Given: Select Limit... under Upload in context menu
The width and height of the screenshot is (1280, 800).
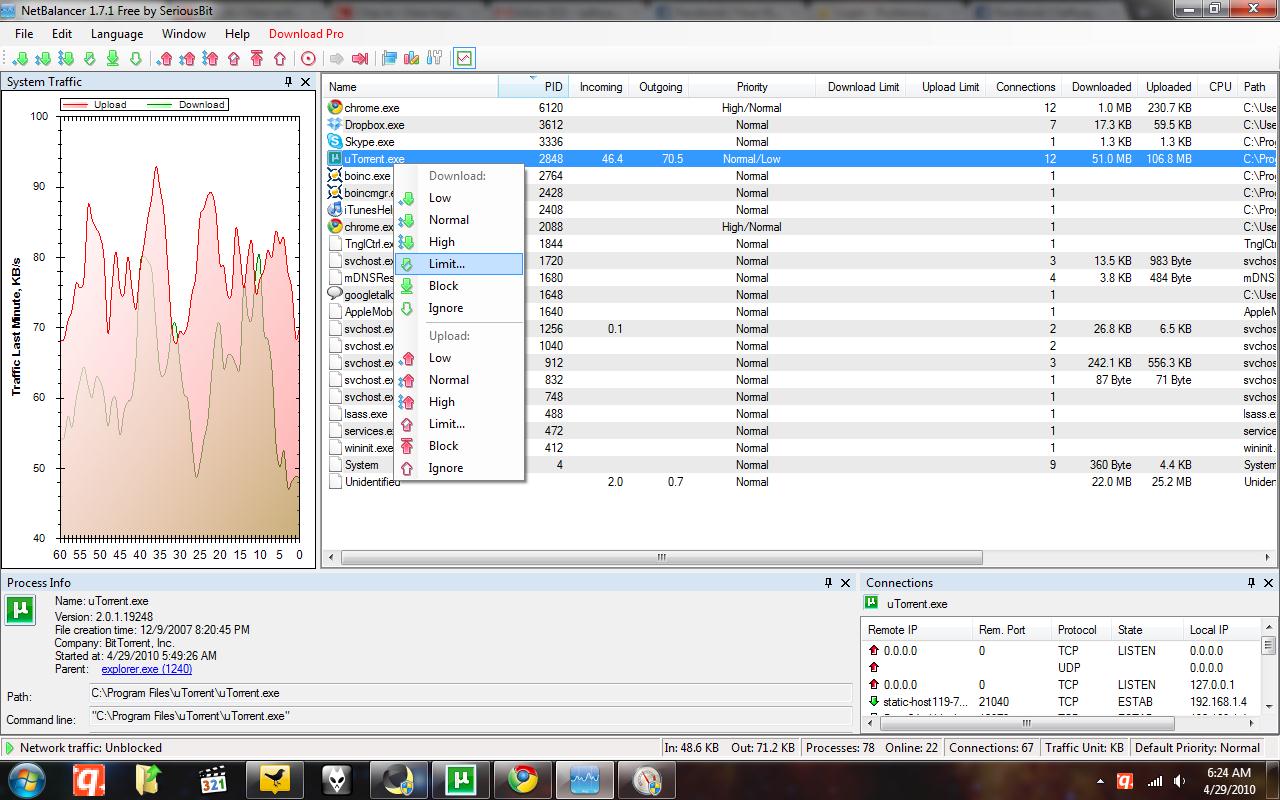Looking at the screenshot, I should (x=459, y=424).
